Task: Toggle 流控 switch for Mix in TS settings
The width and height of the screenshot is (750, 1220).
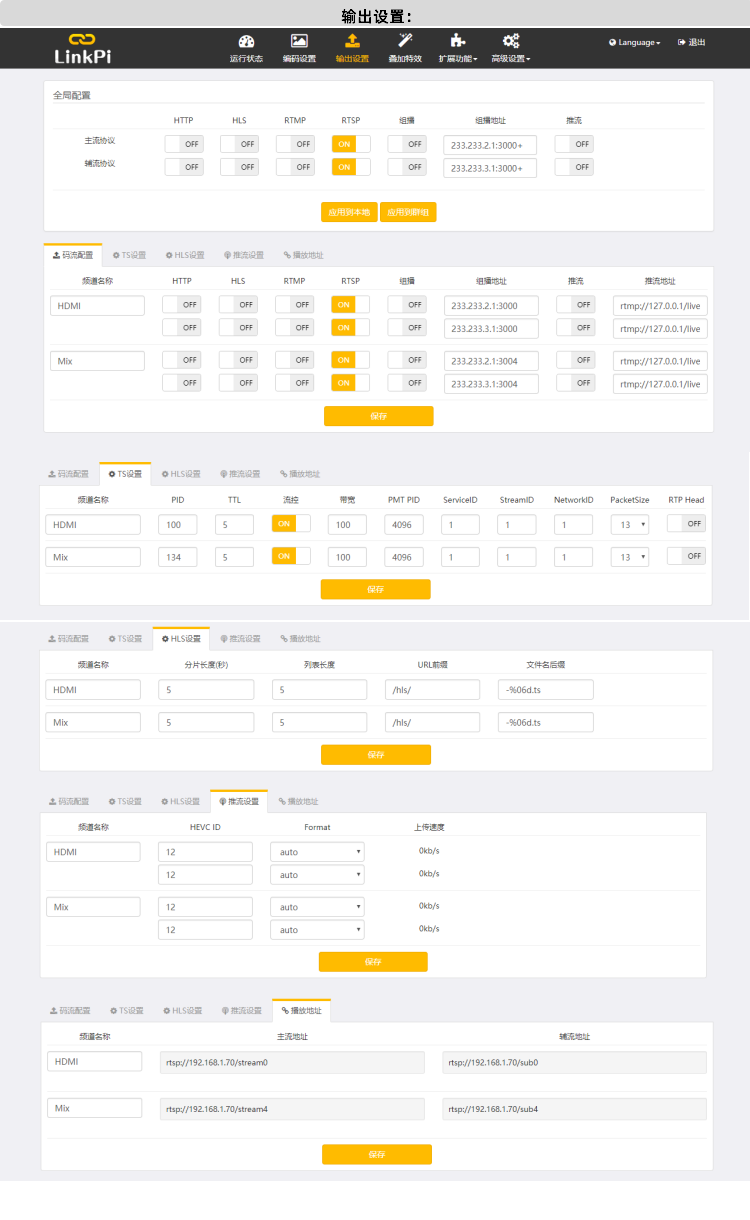Action: pos(291,556)
